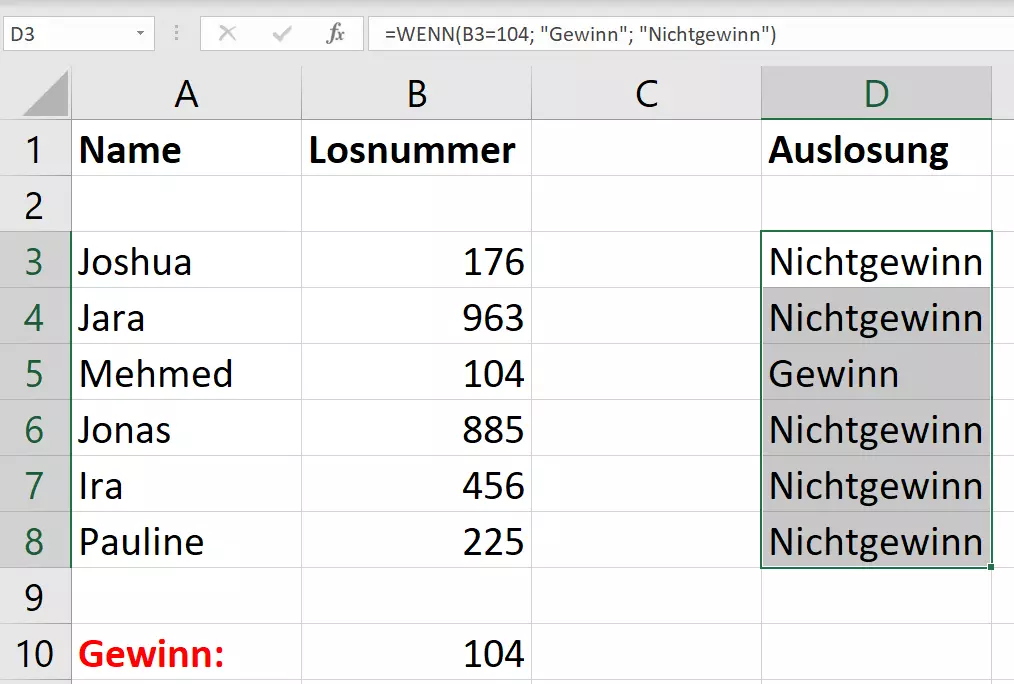Viewport: 1014px width, 684px height.
Task: Select row 10 header
Action: pos(35,652)
